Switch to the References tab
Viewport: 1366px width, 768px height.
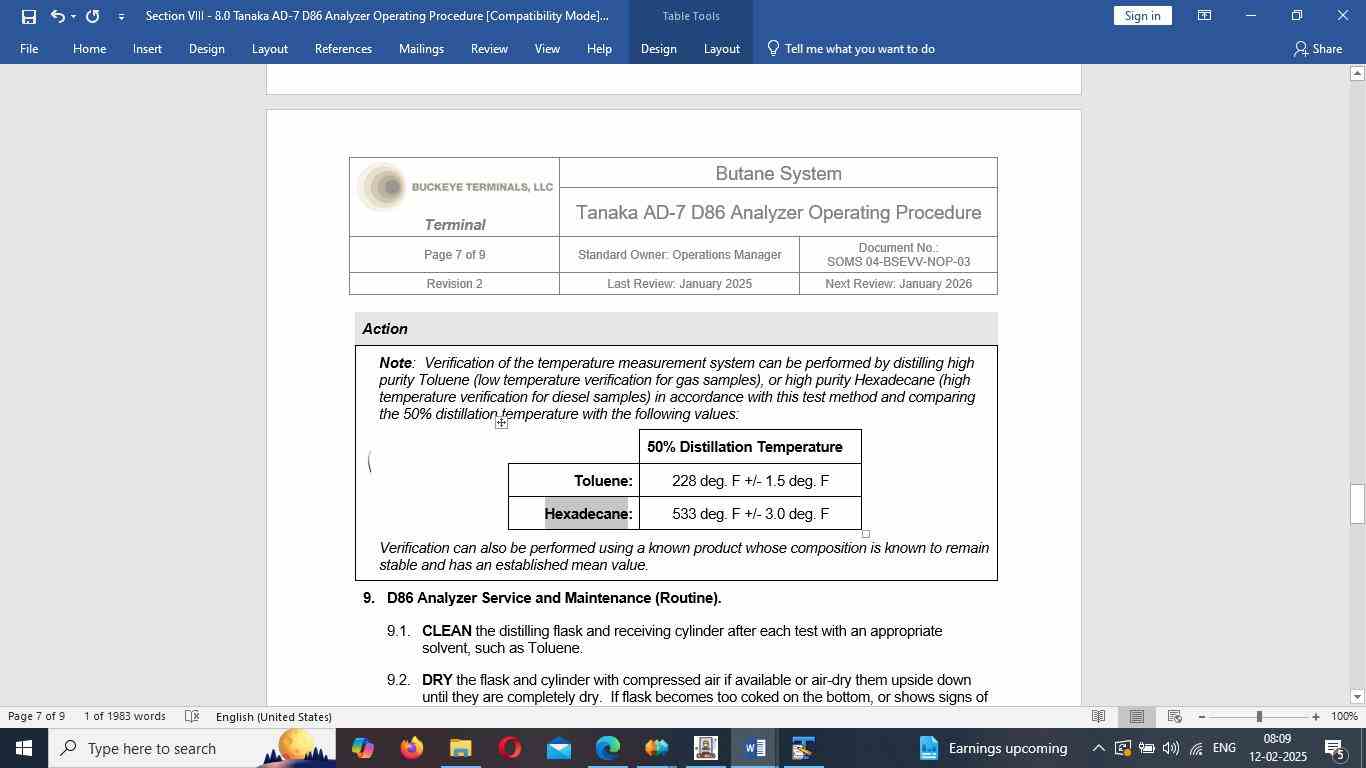[x=343, y=49]
